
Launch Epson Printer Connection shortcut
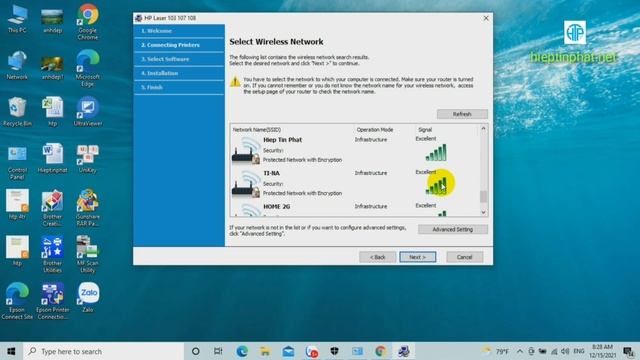pos(52,301)
